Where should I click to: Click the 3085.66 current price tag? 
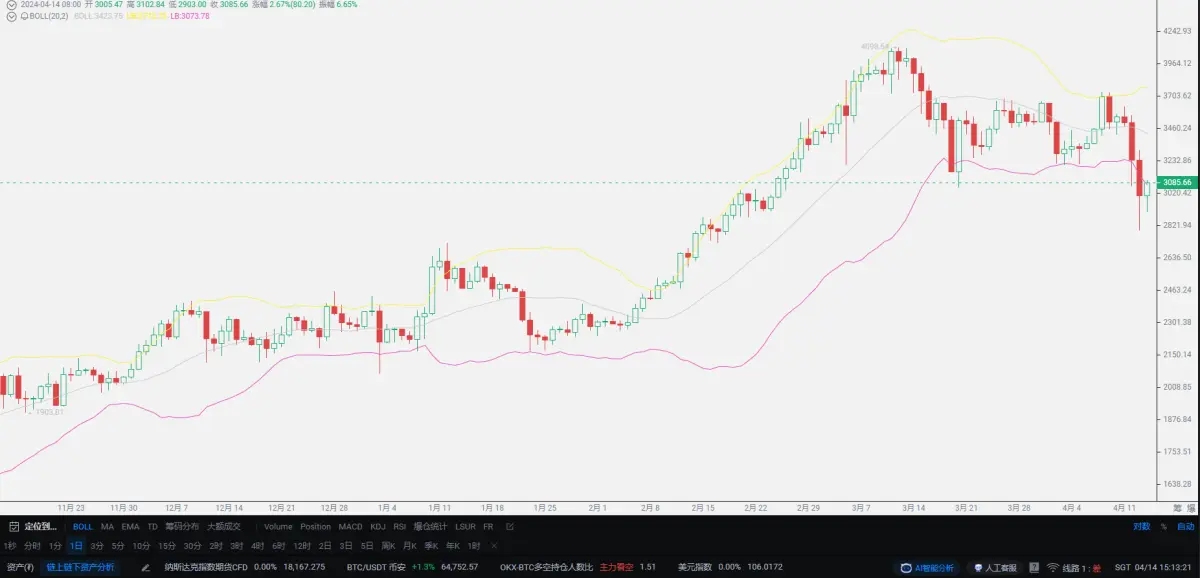1176,182
